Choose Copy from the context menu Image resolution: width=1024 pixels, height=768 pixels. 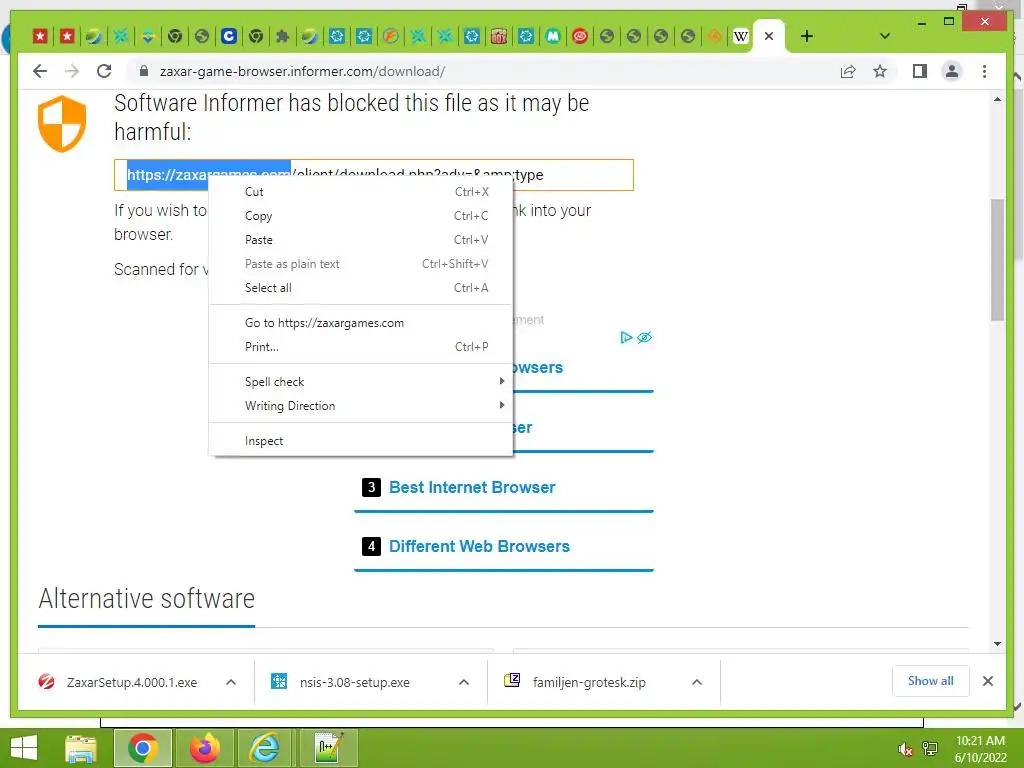point(360,216)
